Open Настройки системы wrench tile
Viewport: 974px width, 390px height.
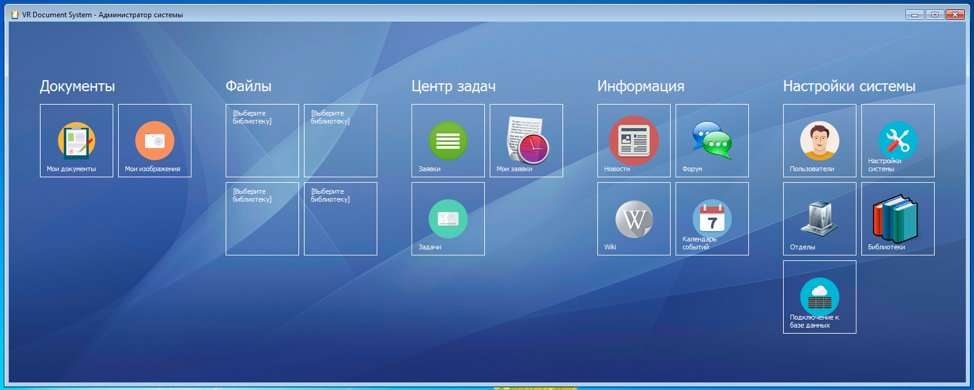[898, 141]
